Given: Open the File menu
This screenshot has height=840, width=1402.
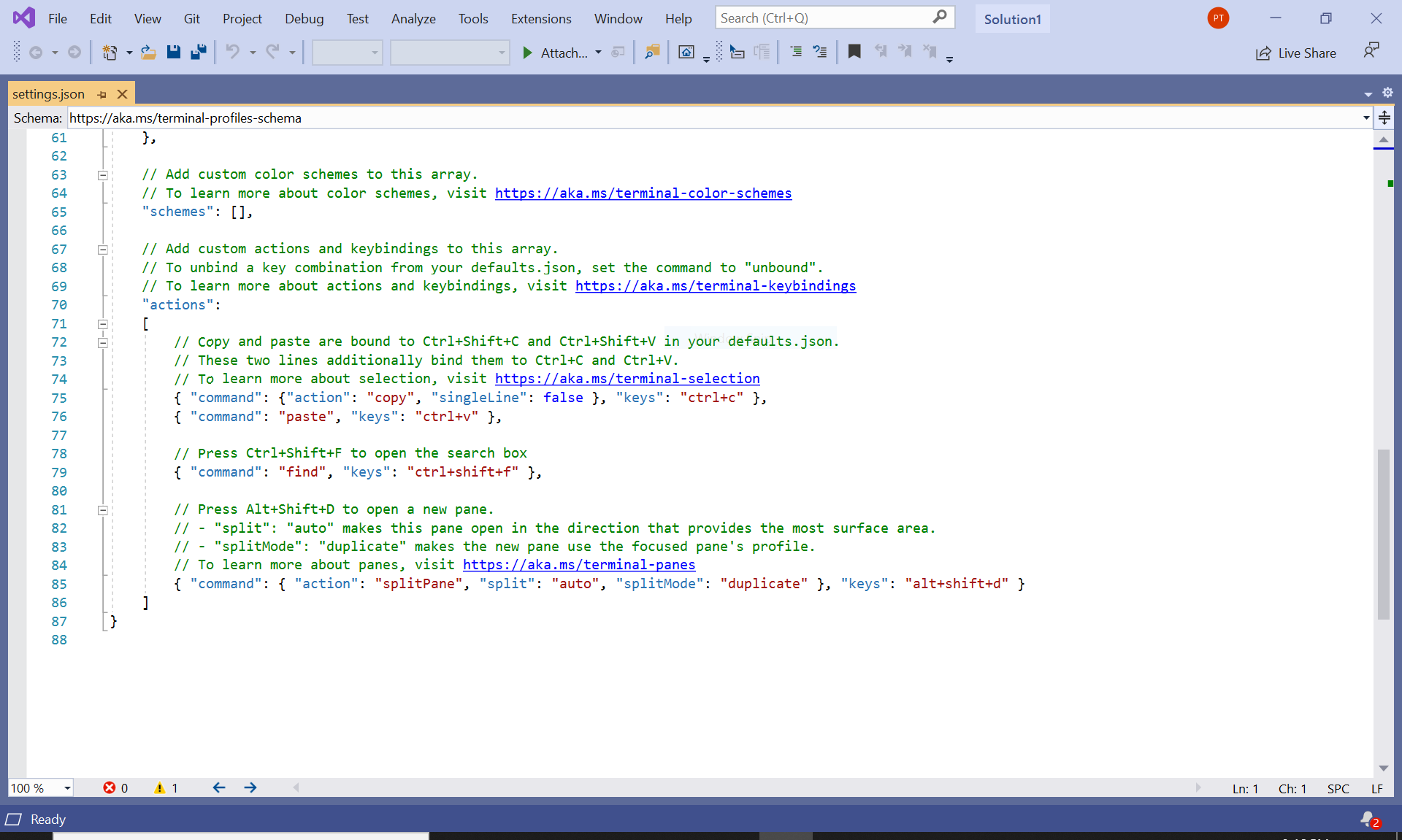Looking at the screenshot, I should (58, 19).
